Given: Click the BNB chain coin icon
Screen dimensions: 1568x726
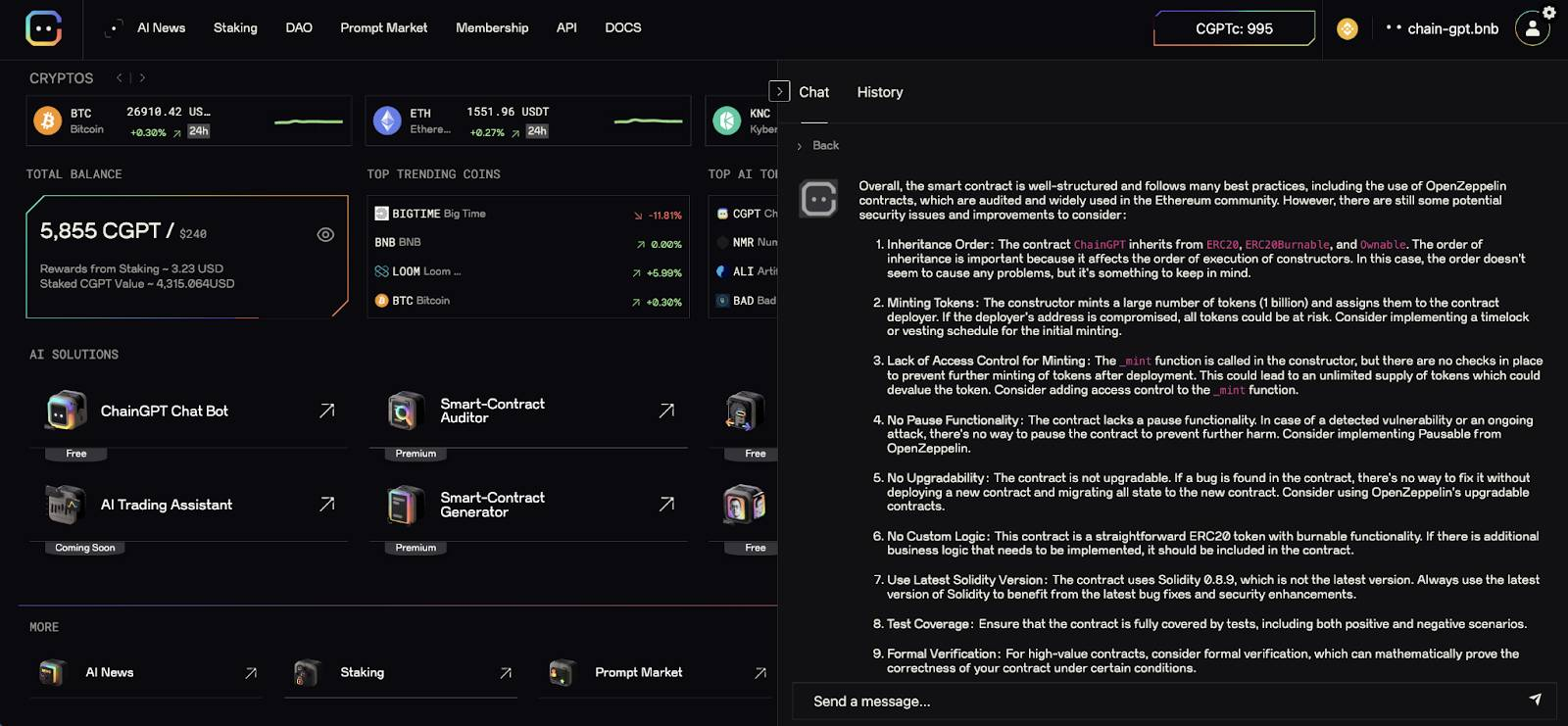Looking at the screenshot, I should pos(1347,29).
